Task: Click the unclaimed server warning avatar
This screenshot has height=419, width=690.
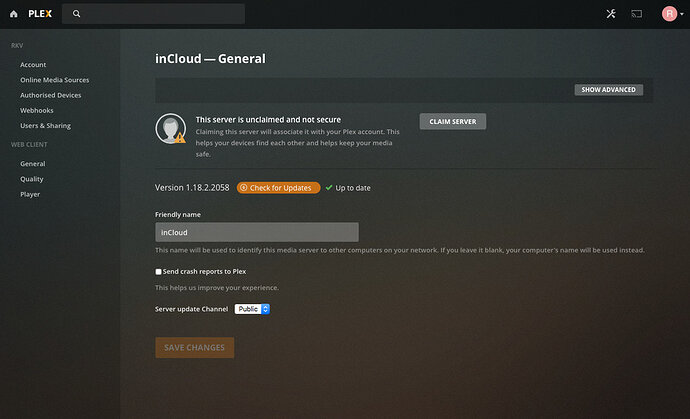Action: pos(171,129)
